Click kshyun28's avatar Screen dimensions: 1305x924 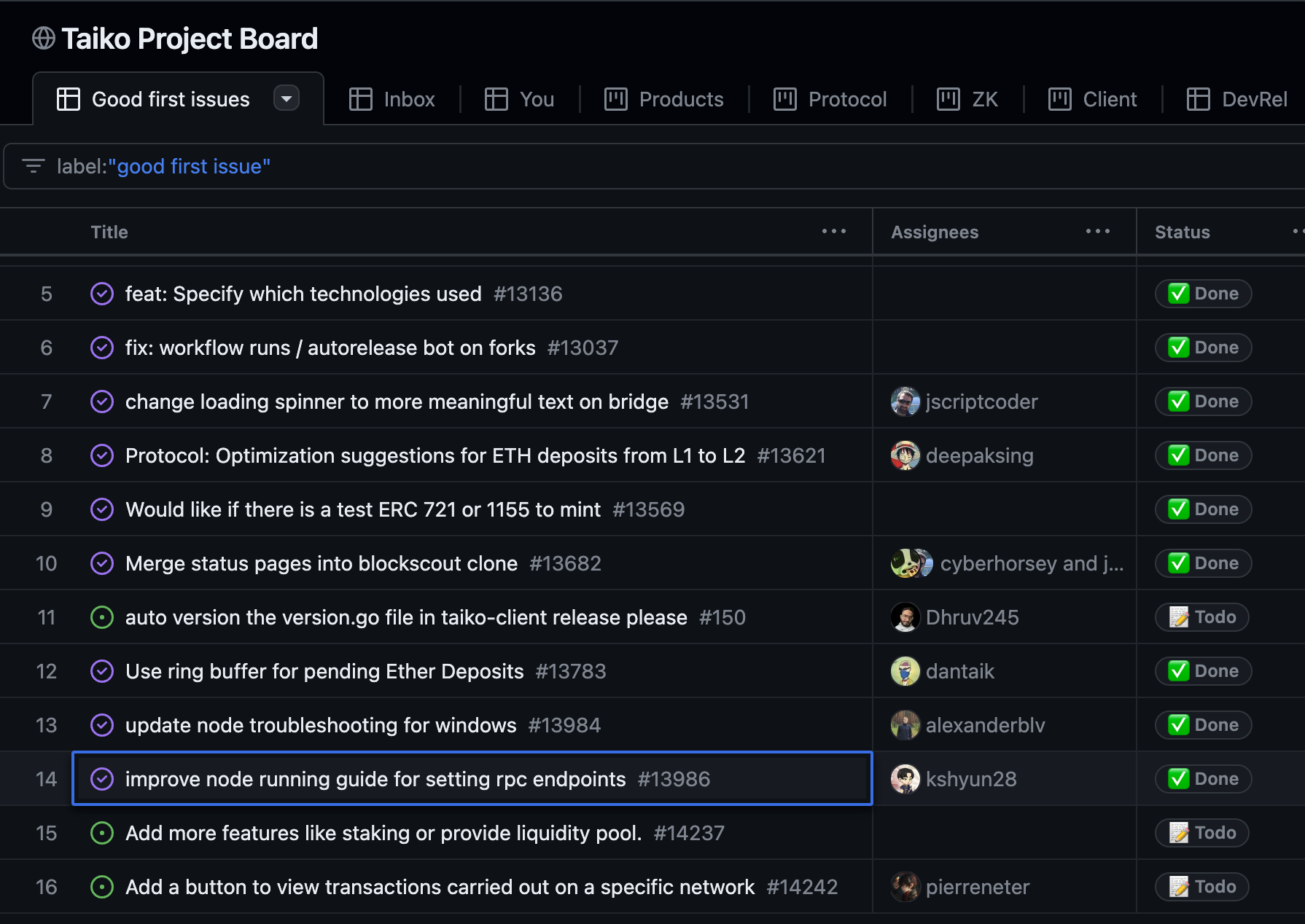tap(905, 779)
